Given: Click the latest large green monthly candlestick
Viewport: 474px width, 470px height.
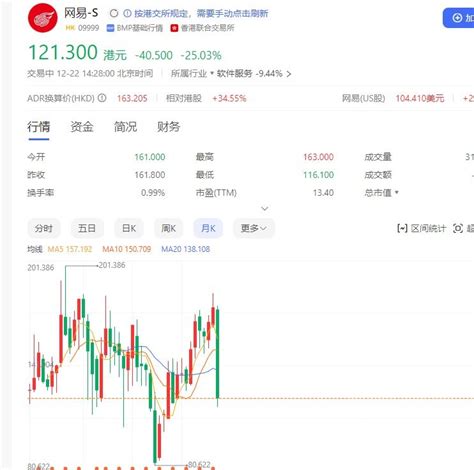Looking at the screenshot, I should click(218, 354).
